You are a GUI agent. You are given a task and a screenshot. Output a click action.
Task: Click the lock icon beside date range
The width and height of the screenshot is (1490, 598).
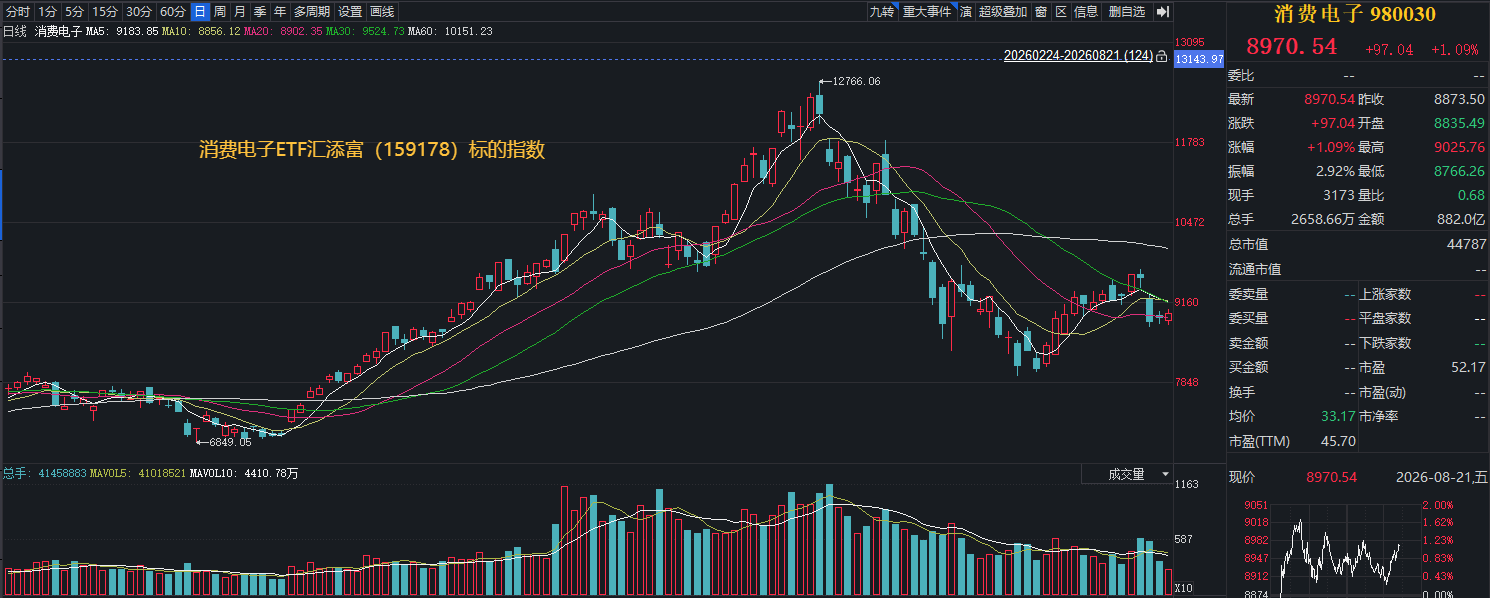click(x=1161, y=57)
